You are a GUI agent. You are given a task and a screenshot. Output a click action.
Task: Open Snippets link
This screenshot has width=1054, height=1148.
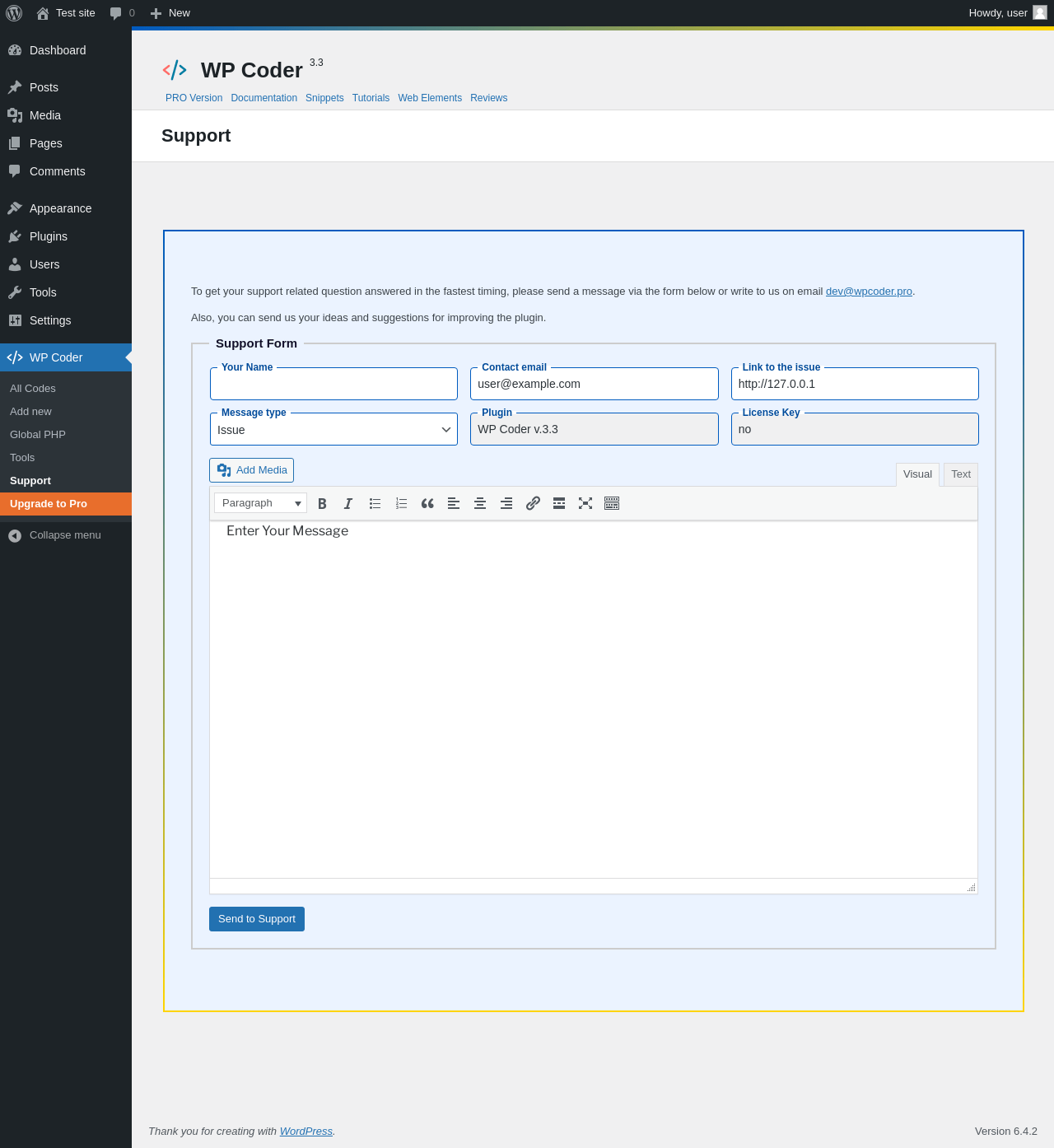324,98
